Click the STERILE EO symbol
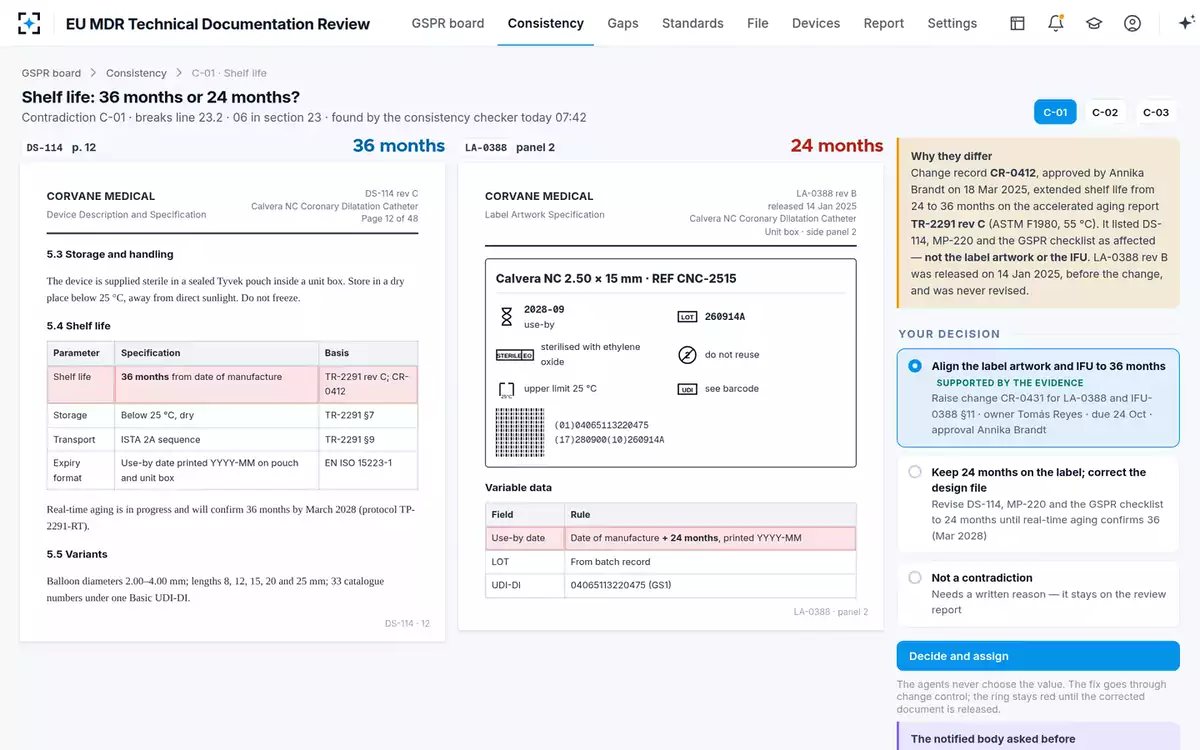The height and width of the screenshot is (750, 1200). click(x=514, y=354)
